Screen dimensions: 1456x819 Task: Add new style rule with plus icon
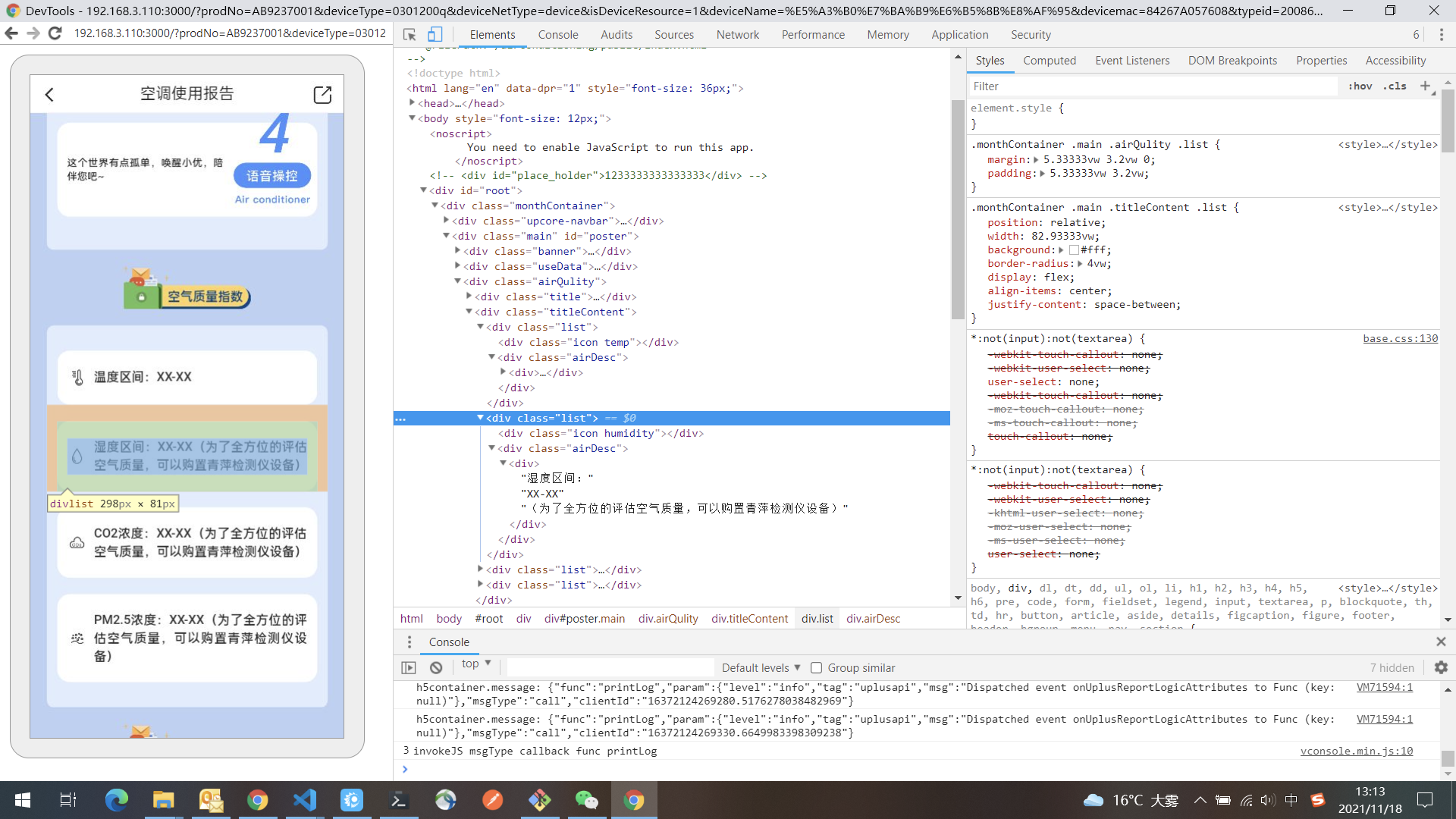click(x=1425, y=86)
